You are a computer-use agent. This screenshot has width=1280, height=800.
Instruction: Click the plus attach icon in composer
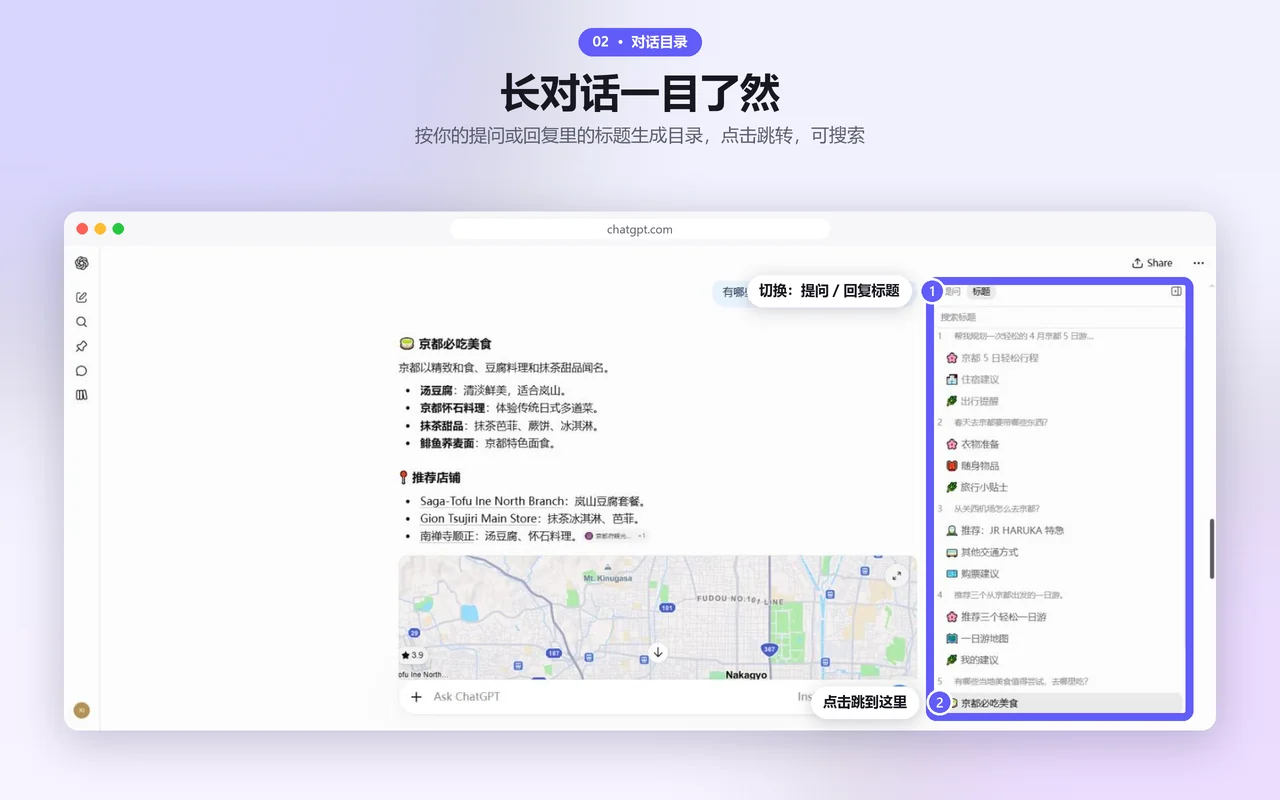(x=417, y=697)
